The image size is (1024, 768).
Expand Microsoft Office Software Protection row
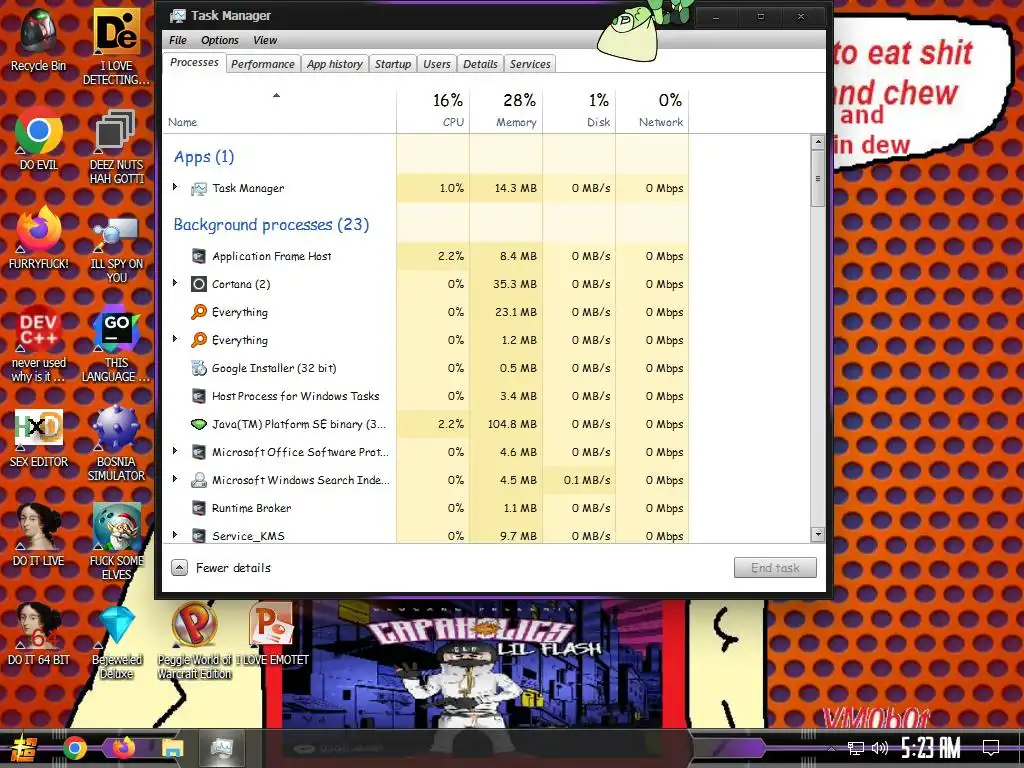point(175,451)
